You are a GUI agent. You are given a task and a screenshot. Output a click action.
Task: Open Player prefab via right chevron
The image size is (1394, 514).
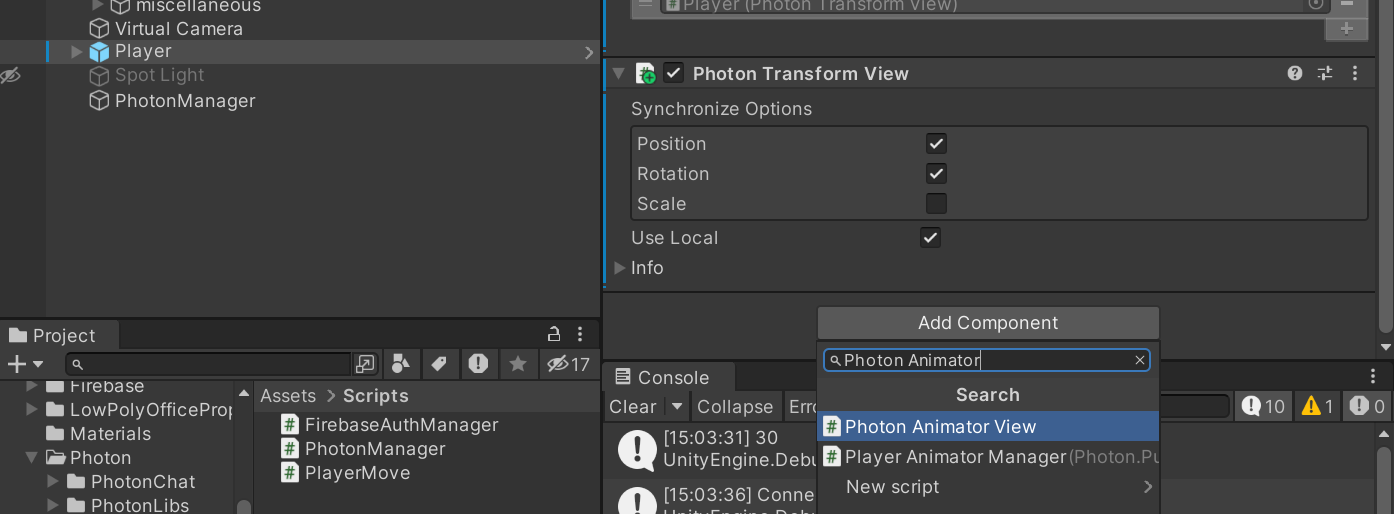point(590,52)
